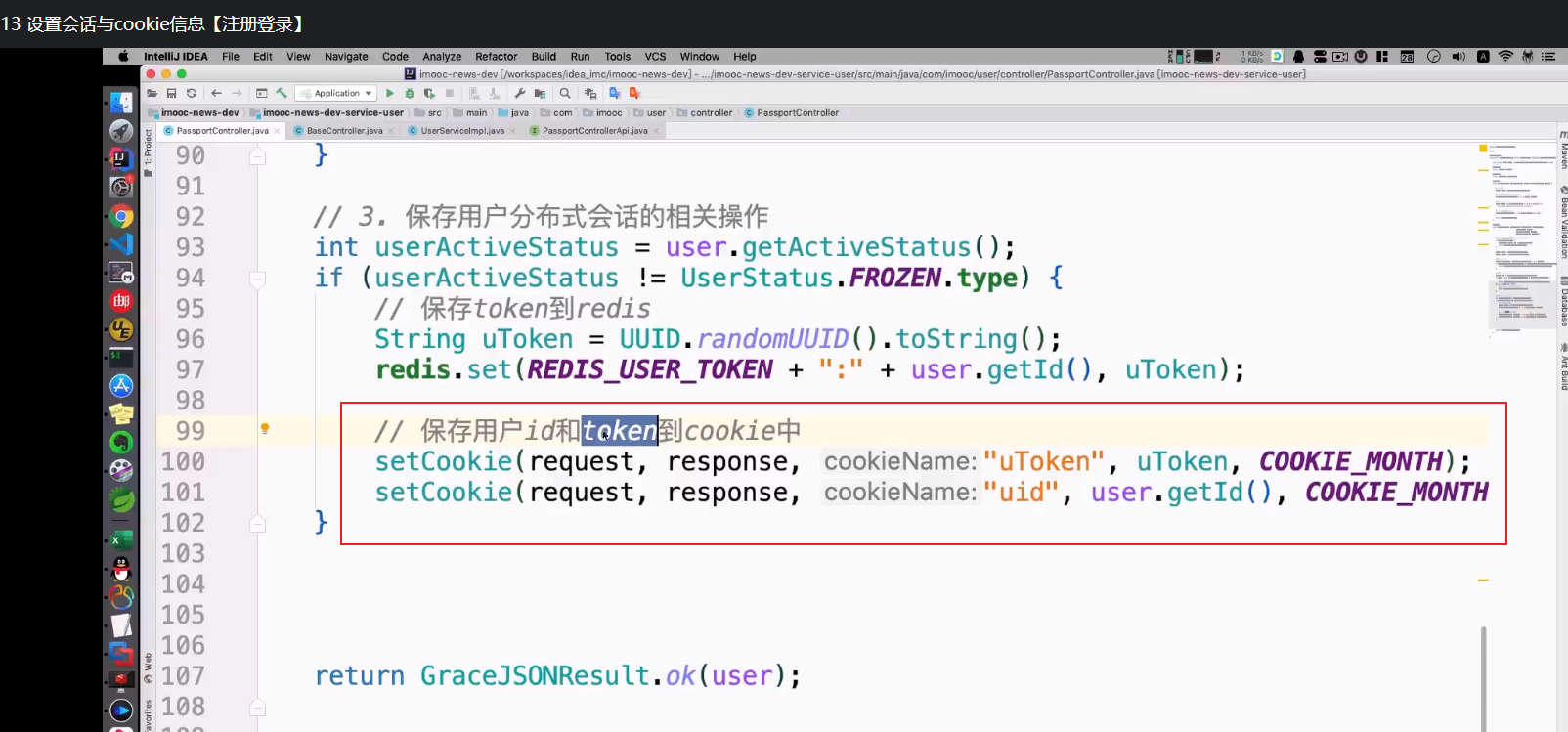The width and height of the screenshot is (1568, 732).
Task: Click GraceJSONResult on line 107
Action: point(535,676)
